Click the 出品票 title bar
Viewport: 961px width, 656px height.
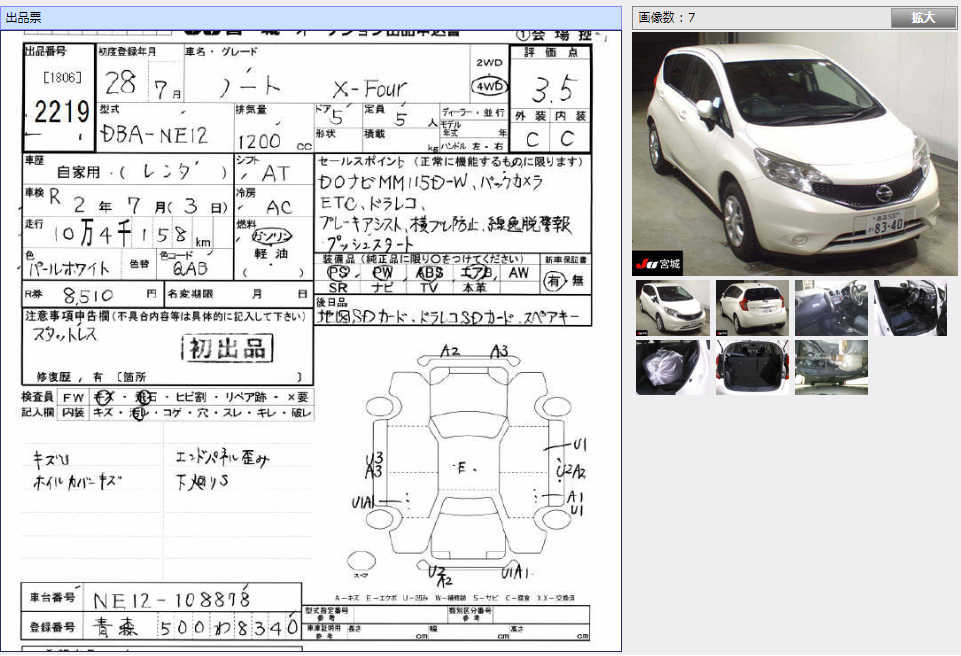[22, 16]
